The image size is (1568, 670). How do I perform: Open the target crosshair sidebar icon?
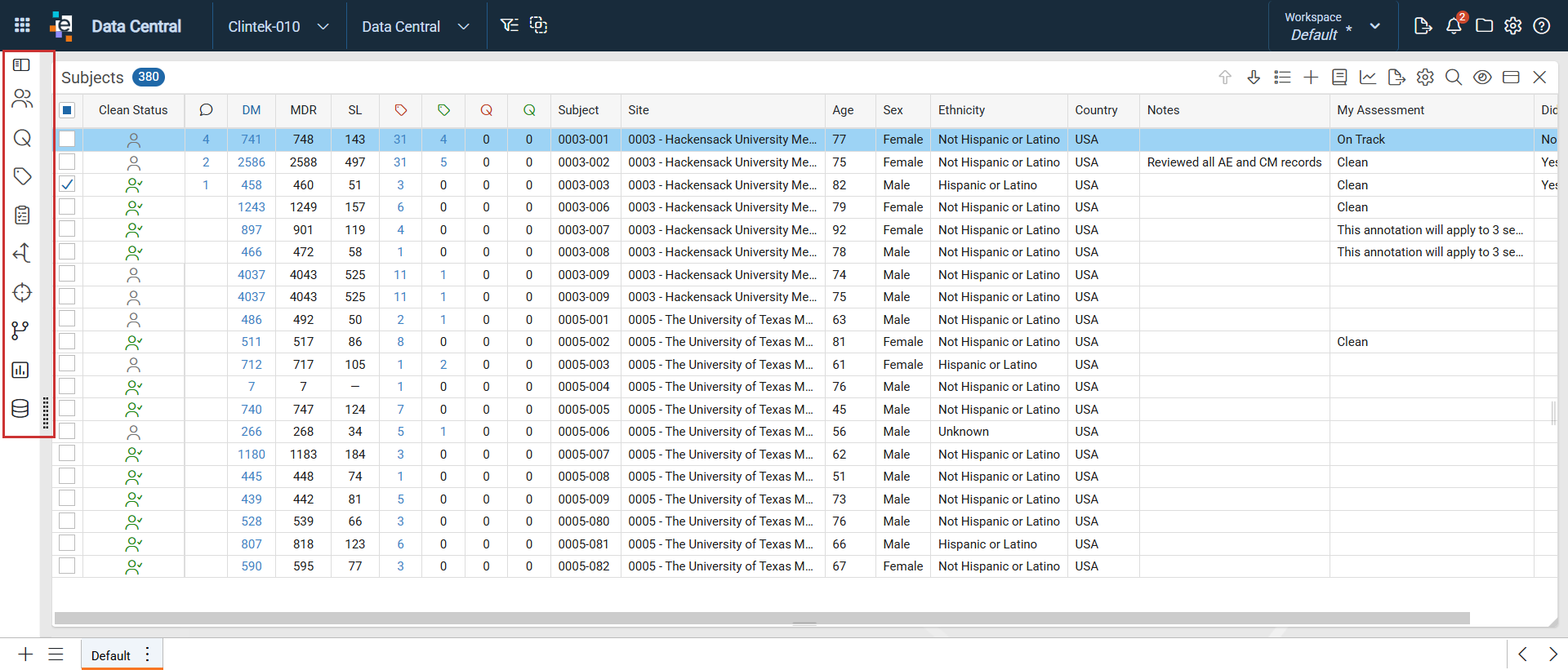click(22, 292)
